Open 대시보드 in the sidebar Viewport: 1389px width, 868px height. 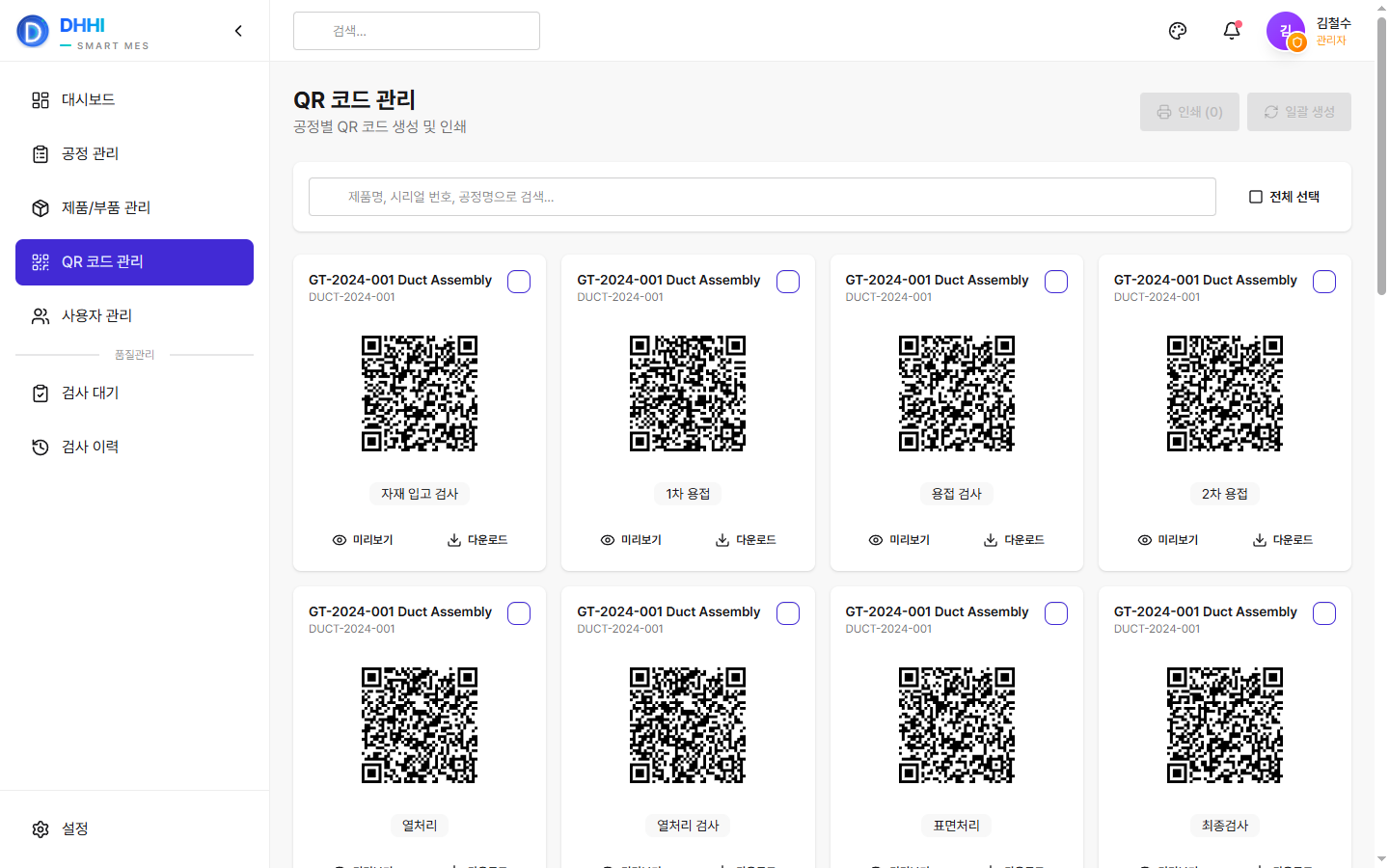134,100
